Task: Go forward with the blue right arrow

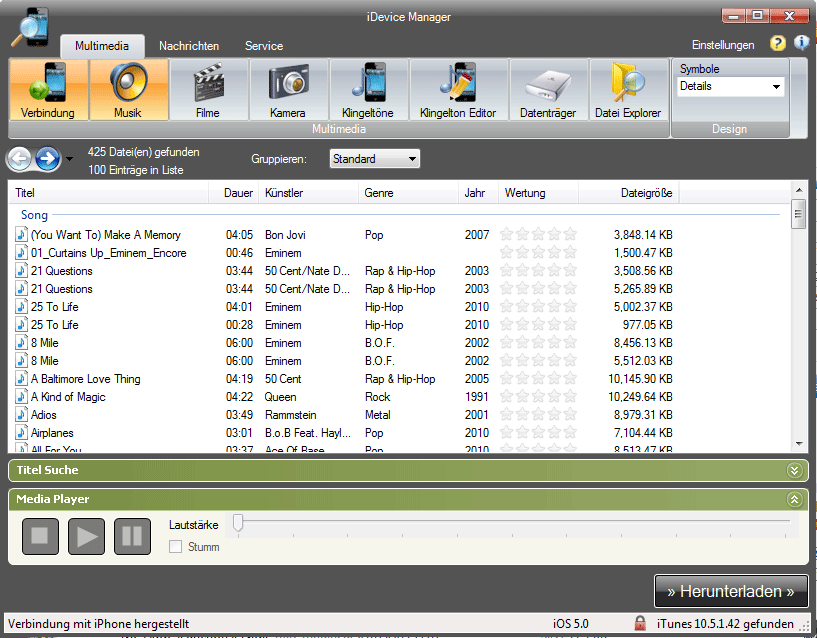Action: (x=48, y=158)
